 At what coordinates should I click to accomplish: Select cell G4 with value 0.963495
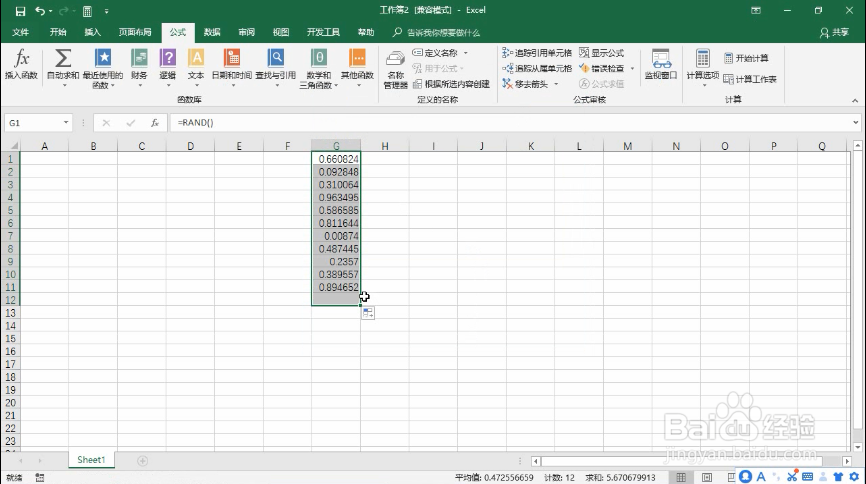click(x=336, y=197)
